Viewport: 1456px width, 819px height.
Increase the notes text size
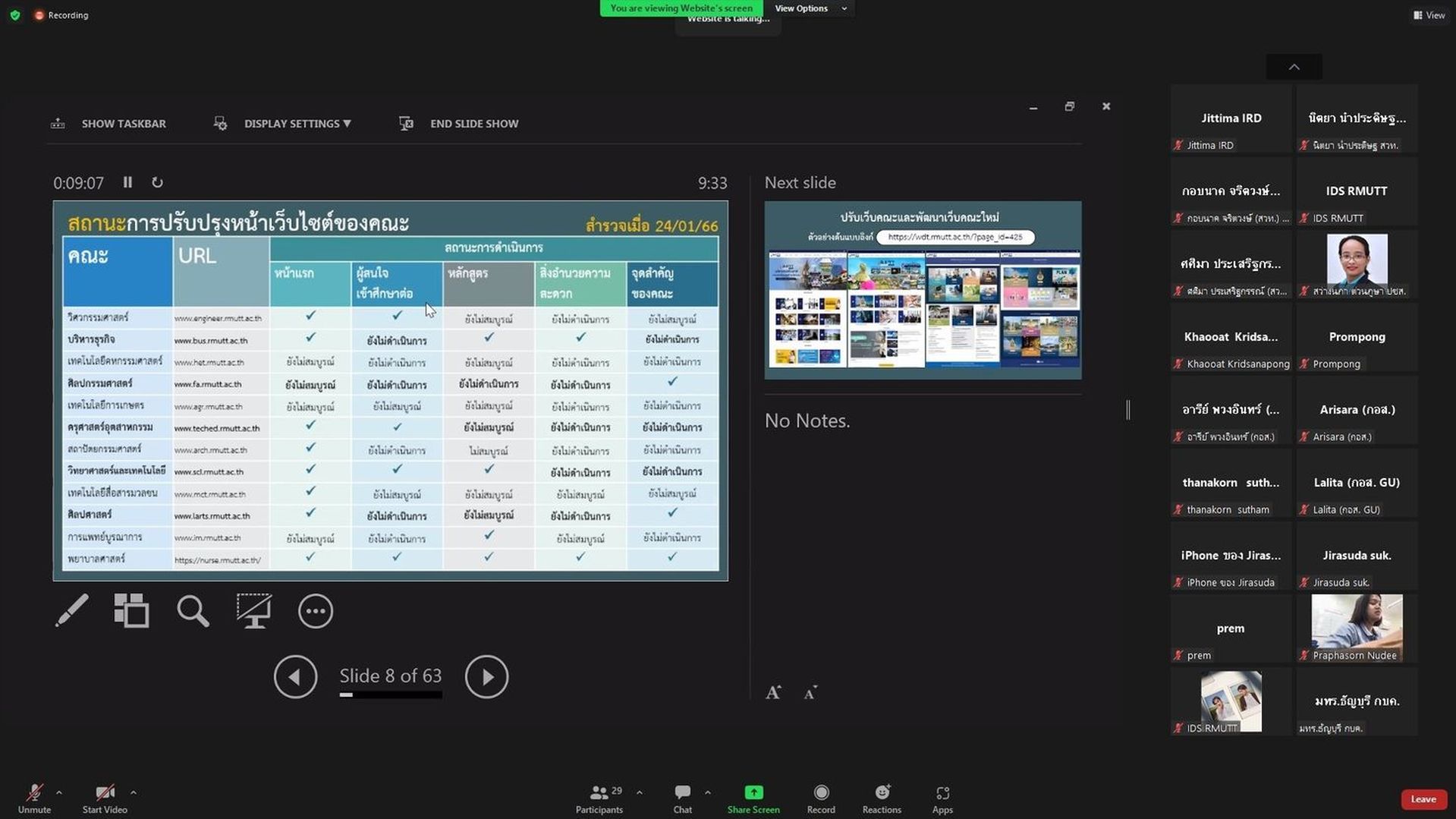pos(773,692)
